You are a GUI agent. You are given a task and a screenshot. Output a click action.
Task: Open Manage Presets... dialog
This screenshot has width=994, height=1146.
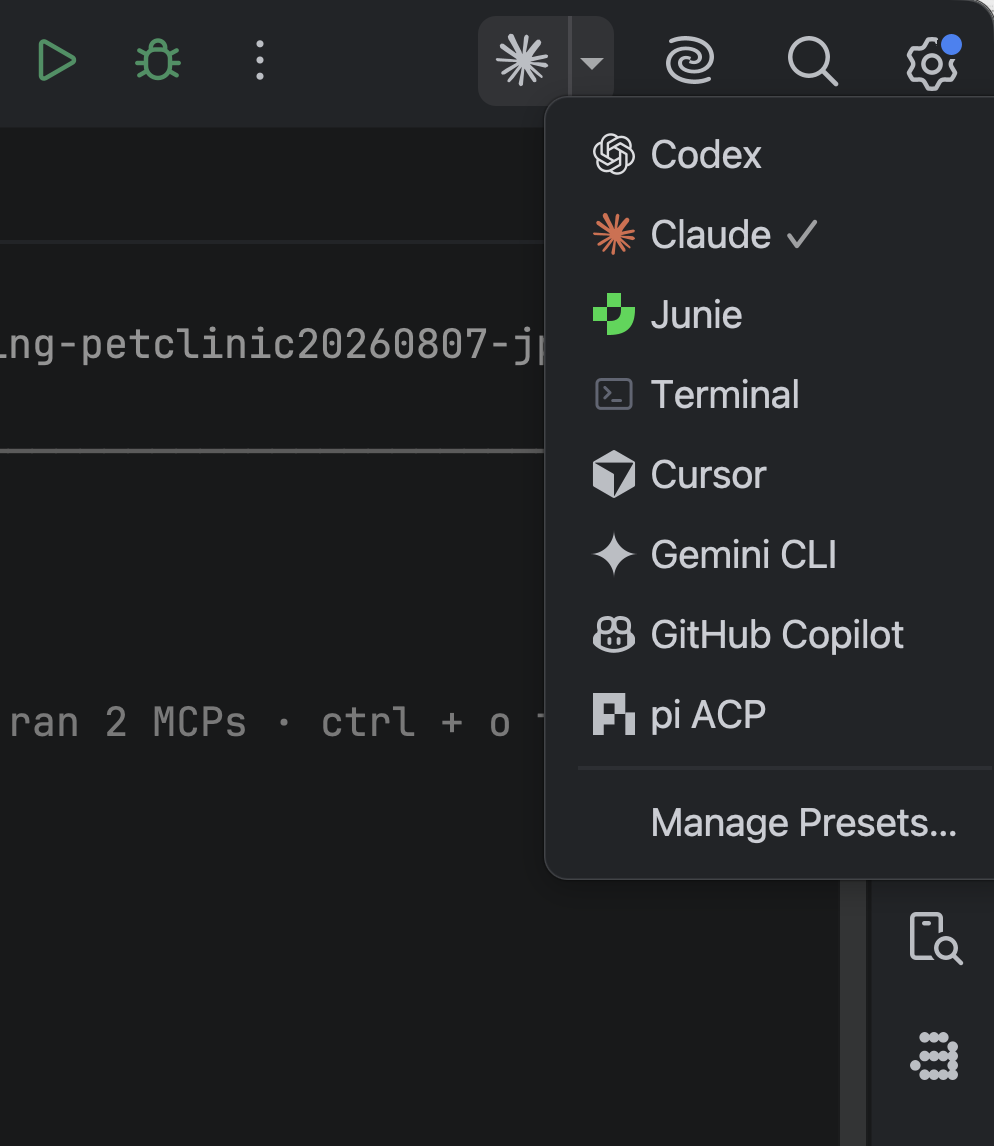coord(803,823)
